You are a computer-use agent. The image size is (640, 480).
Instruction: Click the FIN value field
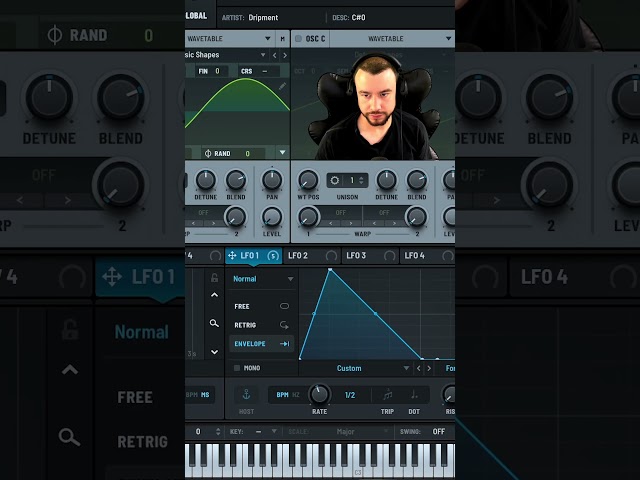(x=218, y=71)
